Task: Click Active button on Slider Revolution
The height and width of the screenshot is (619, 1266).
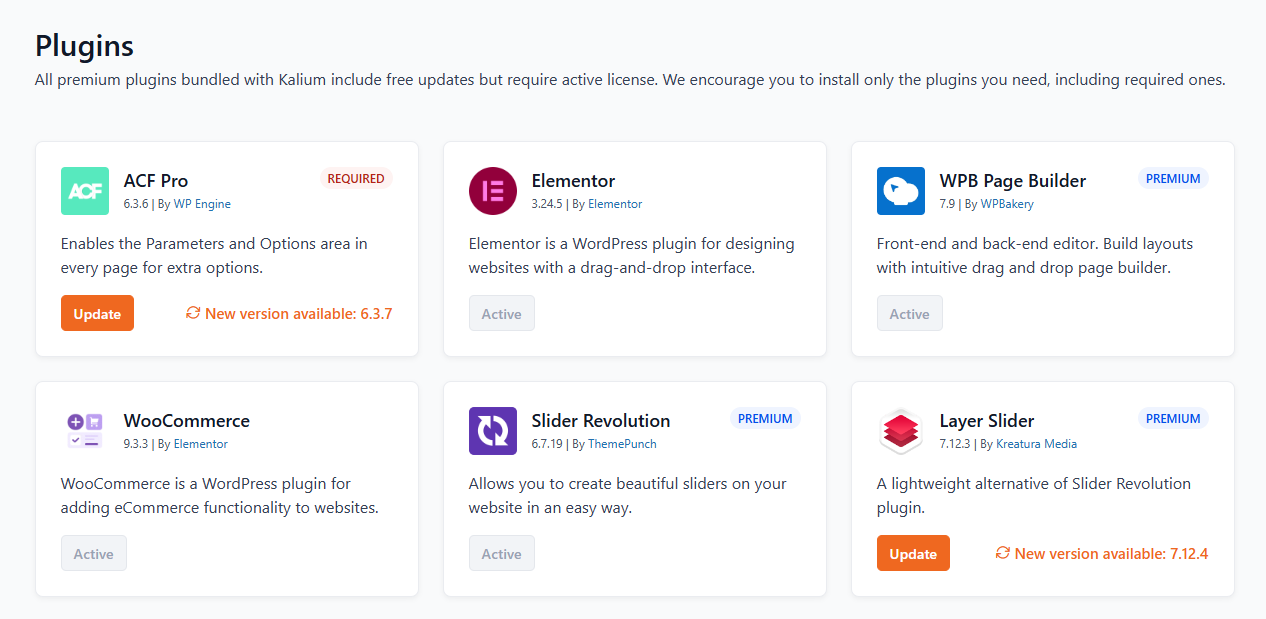Action: [502, 553]
